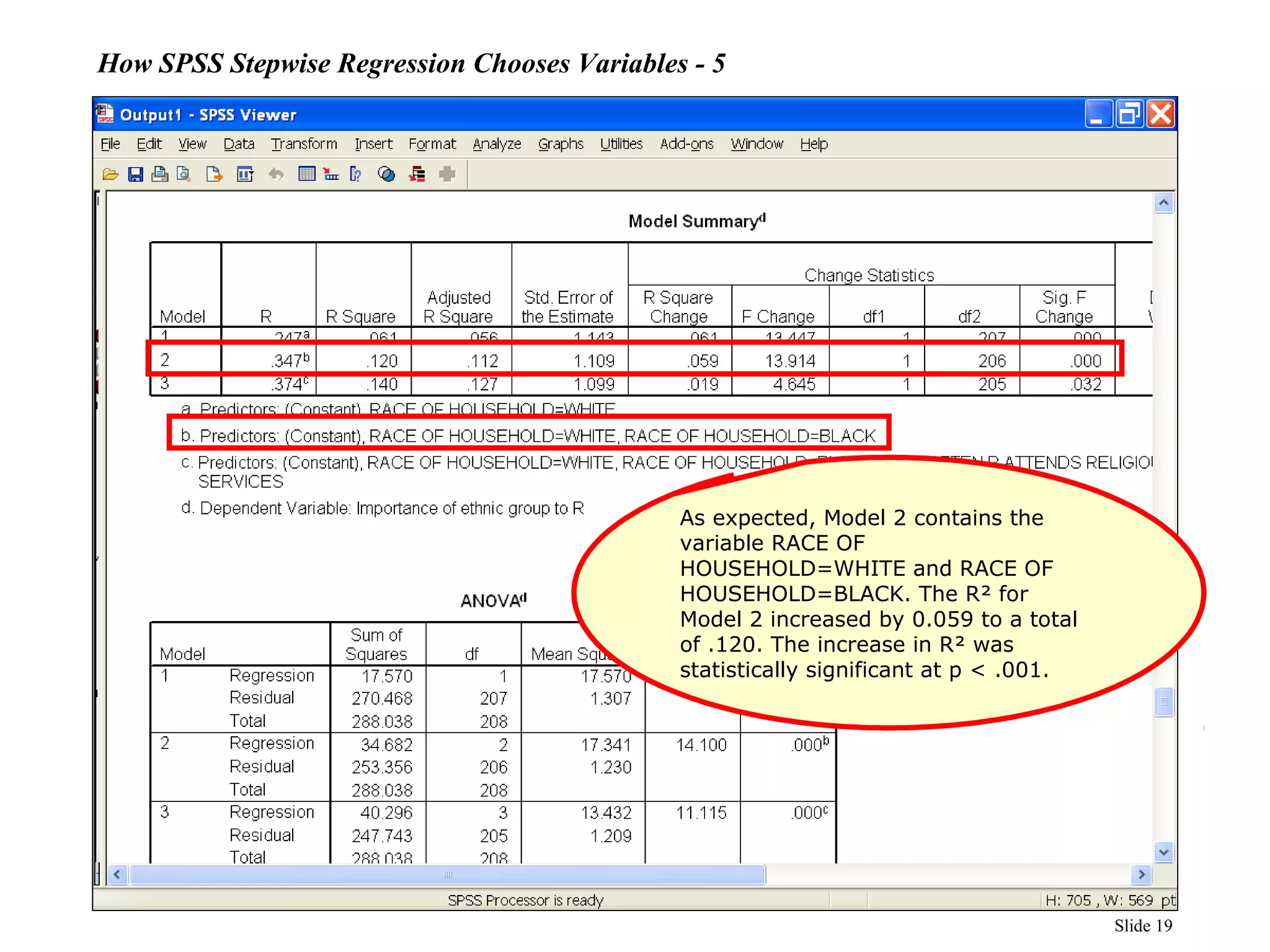1270x952 pixels.
Task: Click ANOVA F value 11.115
Action: tap(701, 813)
